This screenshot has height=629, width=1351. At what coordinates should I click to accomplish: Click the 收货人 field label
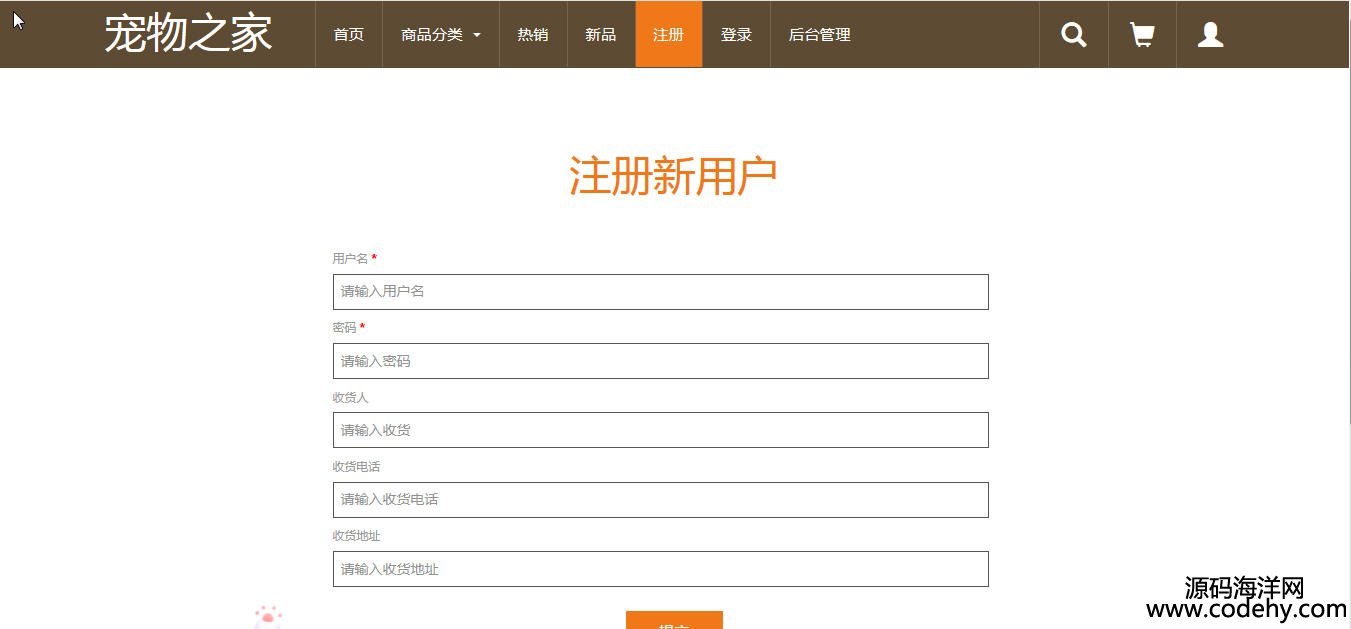point(350,398)
